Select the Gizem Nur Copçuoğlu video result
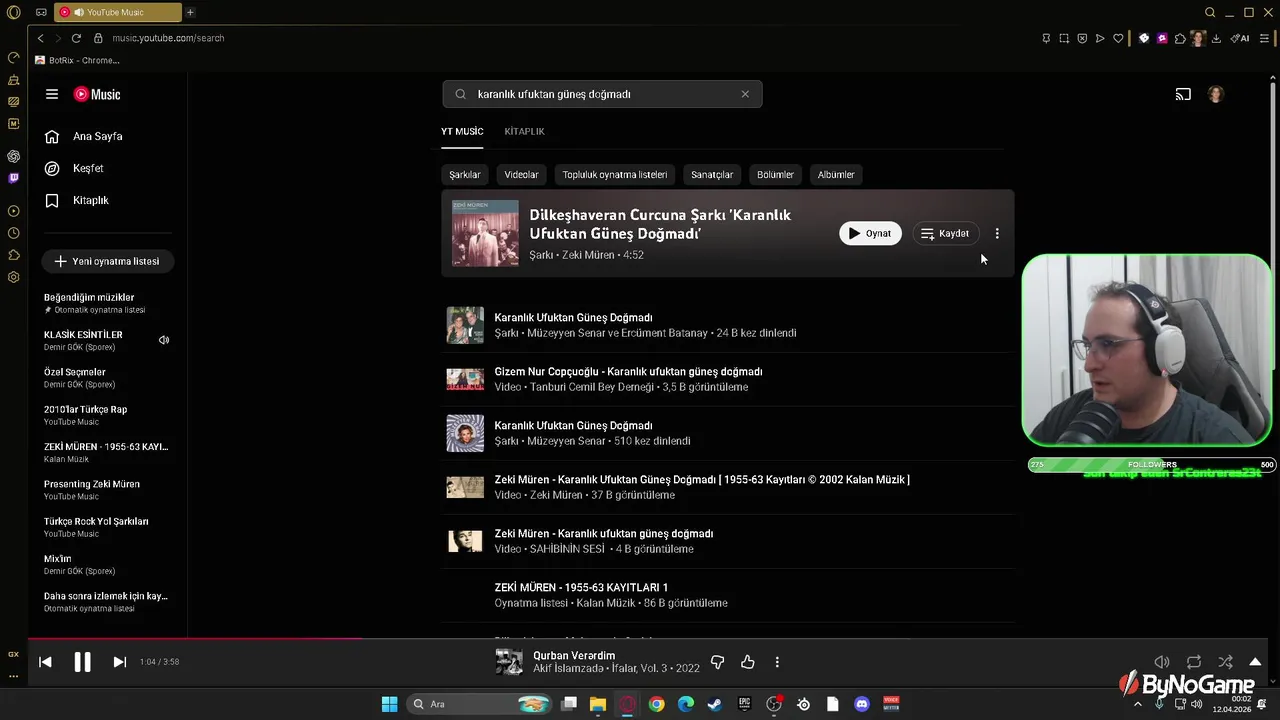 [x=728, y=379]
